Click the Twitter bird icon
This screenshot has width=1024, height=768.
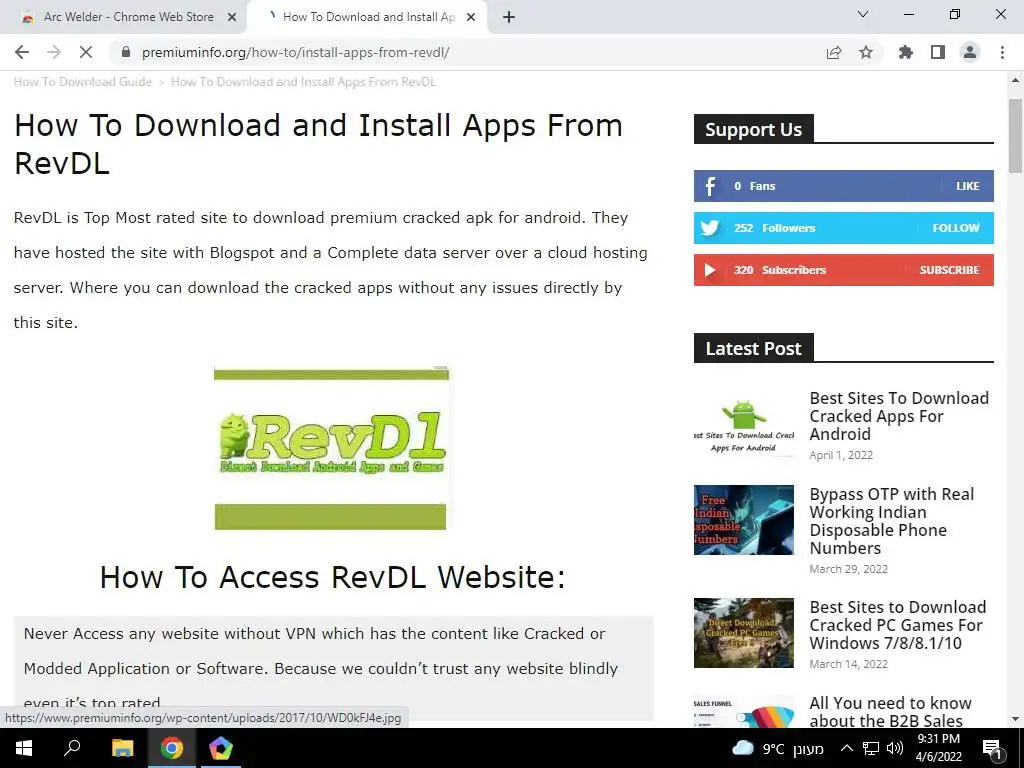710,228
